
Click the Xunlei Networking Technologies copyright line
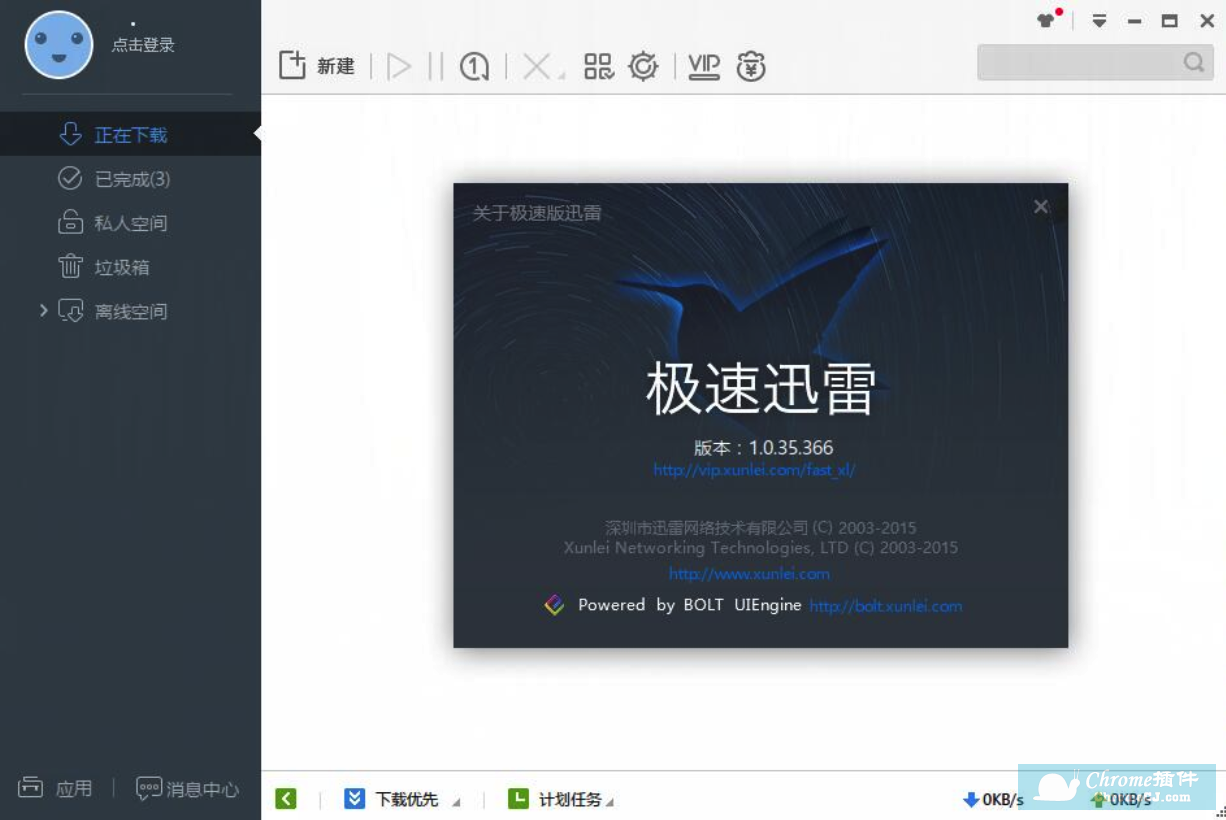tap(760, 548)
